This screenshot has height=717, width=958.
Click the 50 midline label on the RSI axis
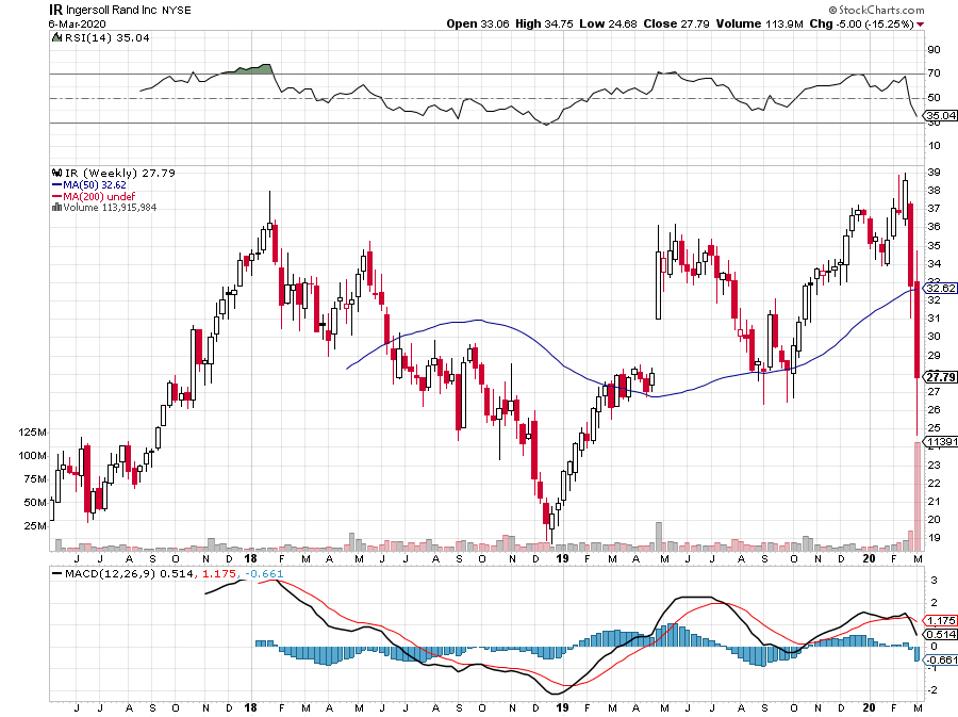point(934,98)
